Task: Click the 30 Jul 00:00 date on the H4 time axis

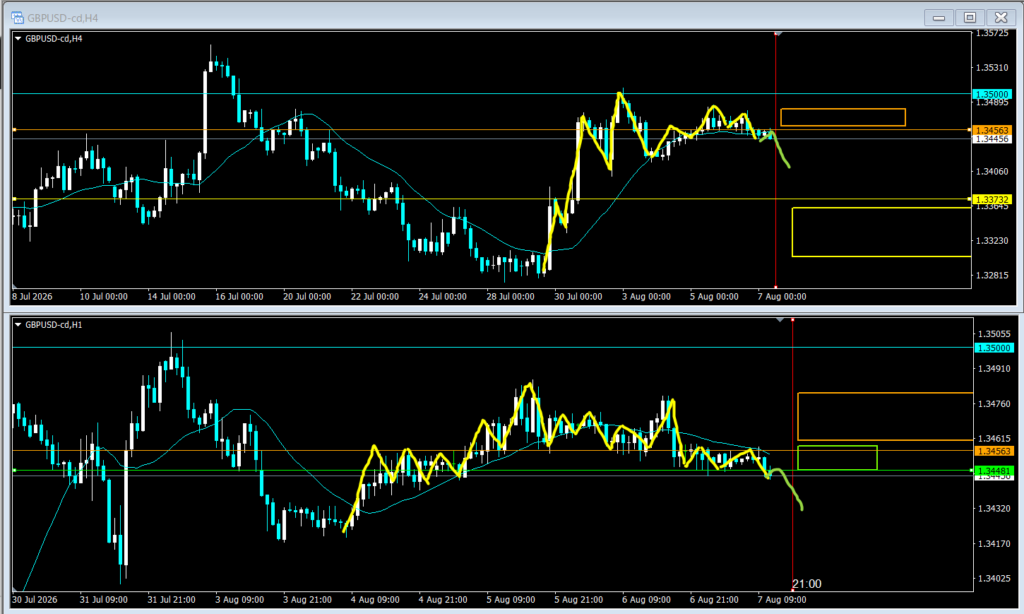Action: click(x=579, y=297)
